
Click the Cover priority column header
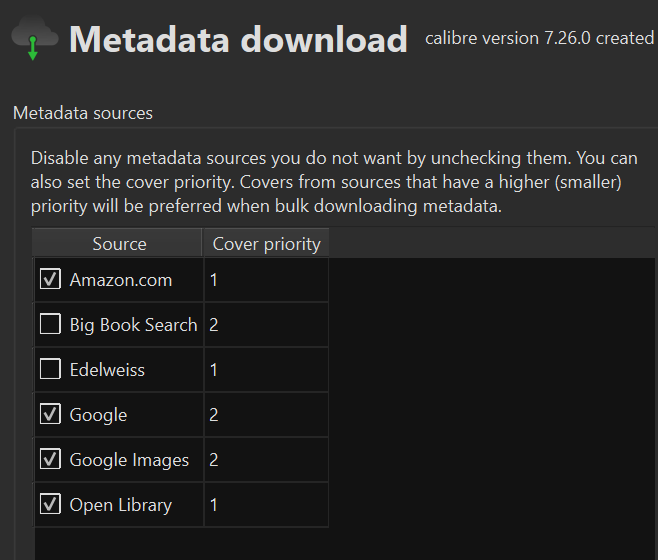[x=266, y=244]
